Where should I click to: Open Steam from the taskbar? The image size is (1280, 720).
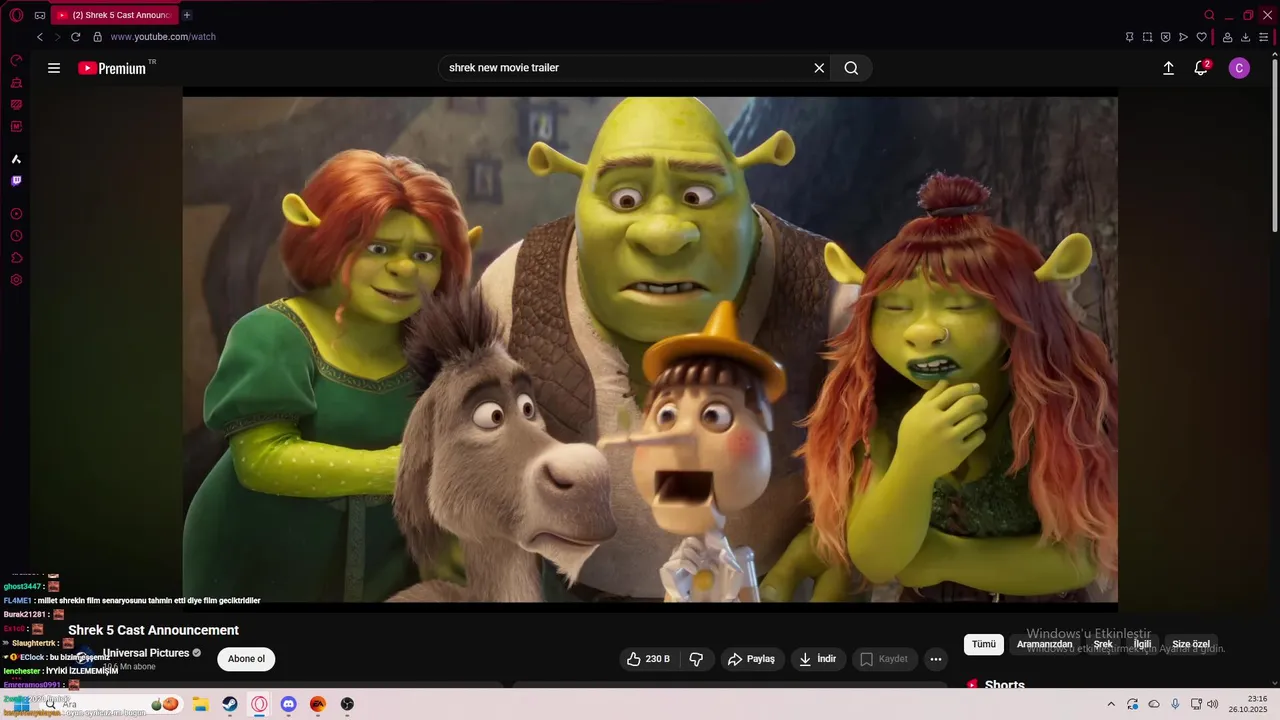[230, 704]
